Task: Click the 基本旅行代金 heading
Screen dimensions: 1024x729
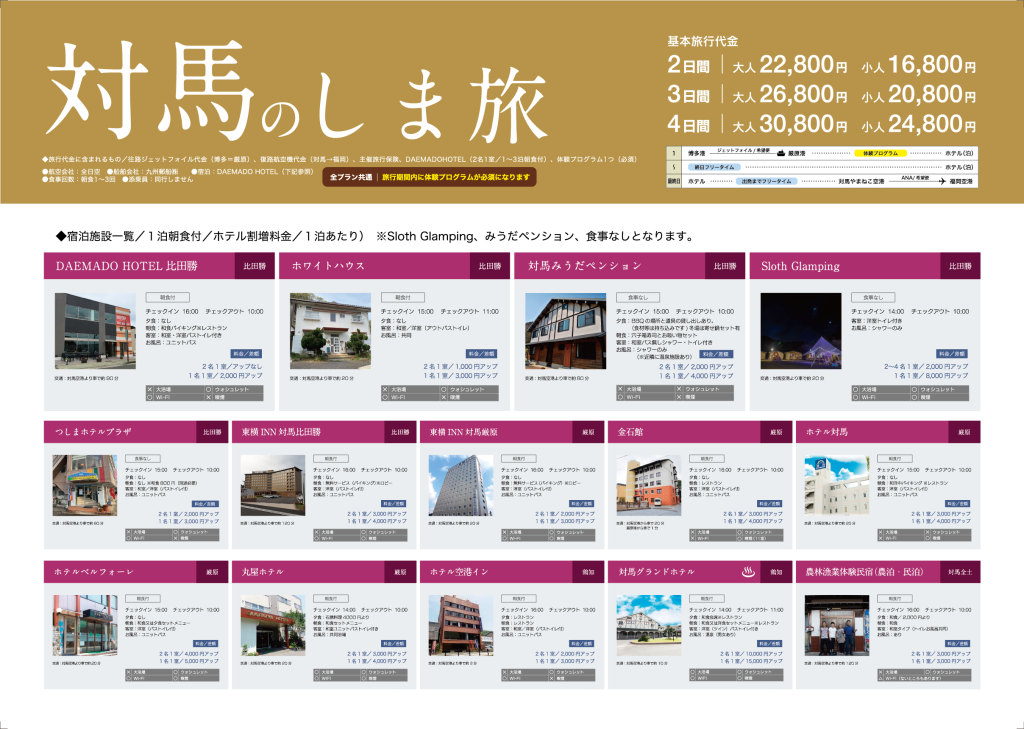Action: tap(703, 41)
